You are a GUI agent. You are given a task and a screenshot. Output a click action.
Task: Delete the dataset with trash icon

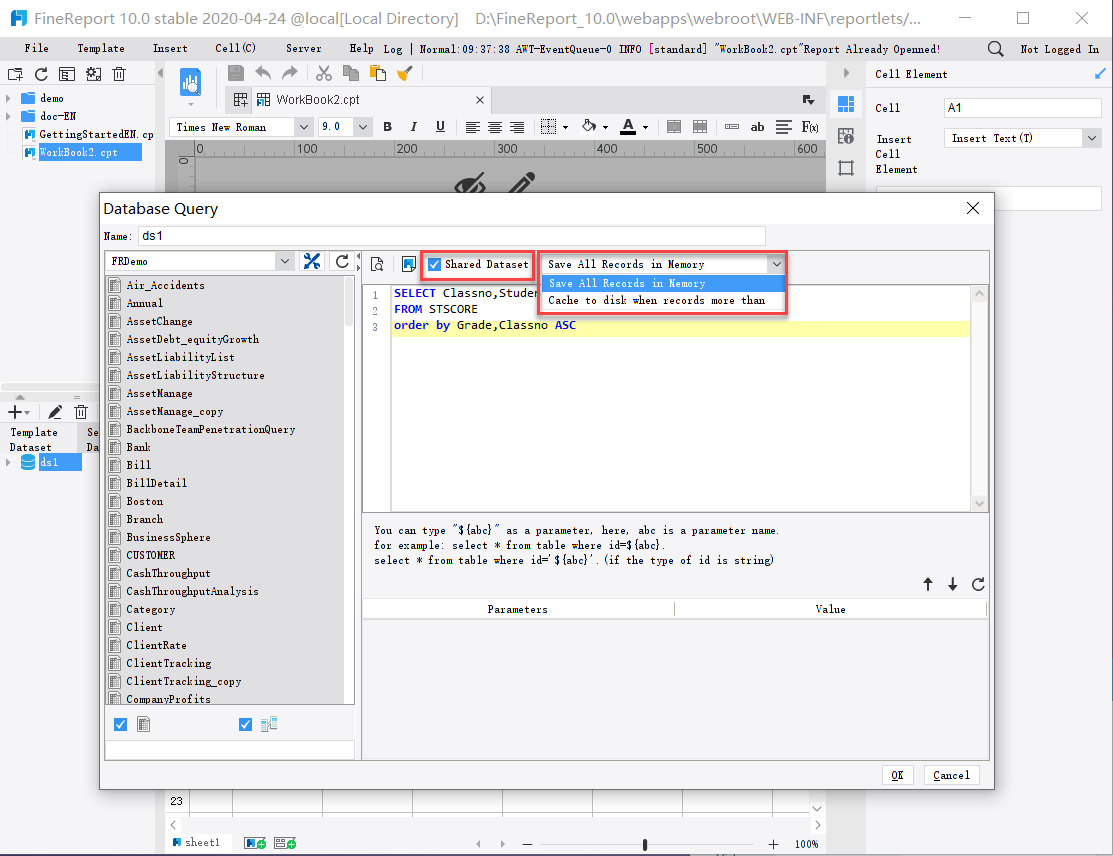(81, 412)
